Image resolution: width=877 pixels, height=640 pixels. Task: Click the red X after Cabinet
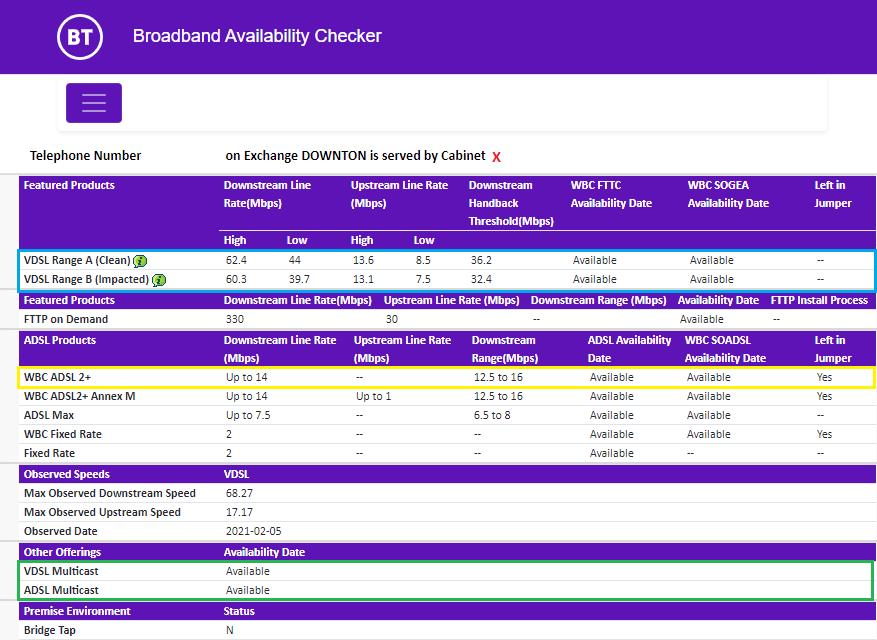coord(496,157)
